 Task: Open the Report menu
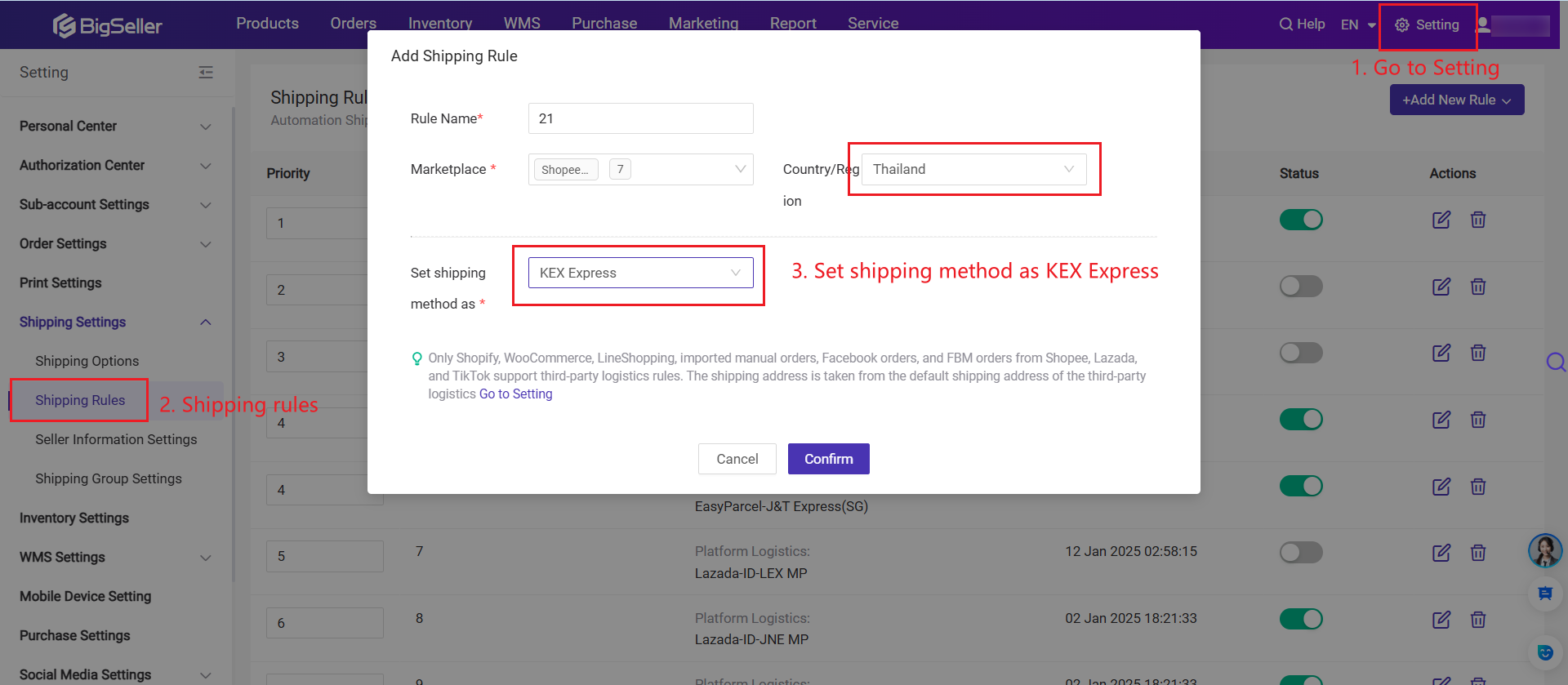793,24
